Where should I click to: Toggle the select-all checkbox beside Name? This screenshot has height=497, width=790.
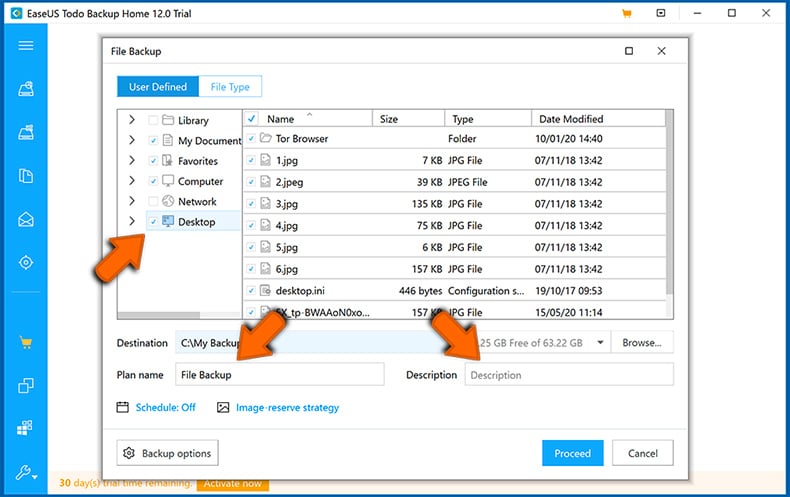tap(251, 119)
